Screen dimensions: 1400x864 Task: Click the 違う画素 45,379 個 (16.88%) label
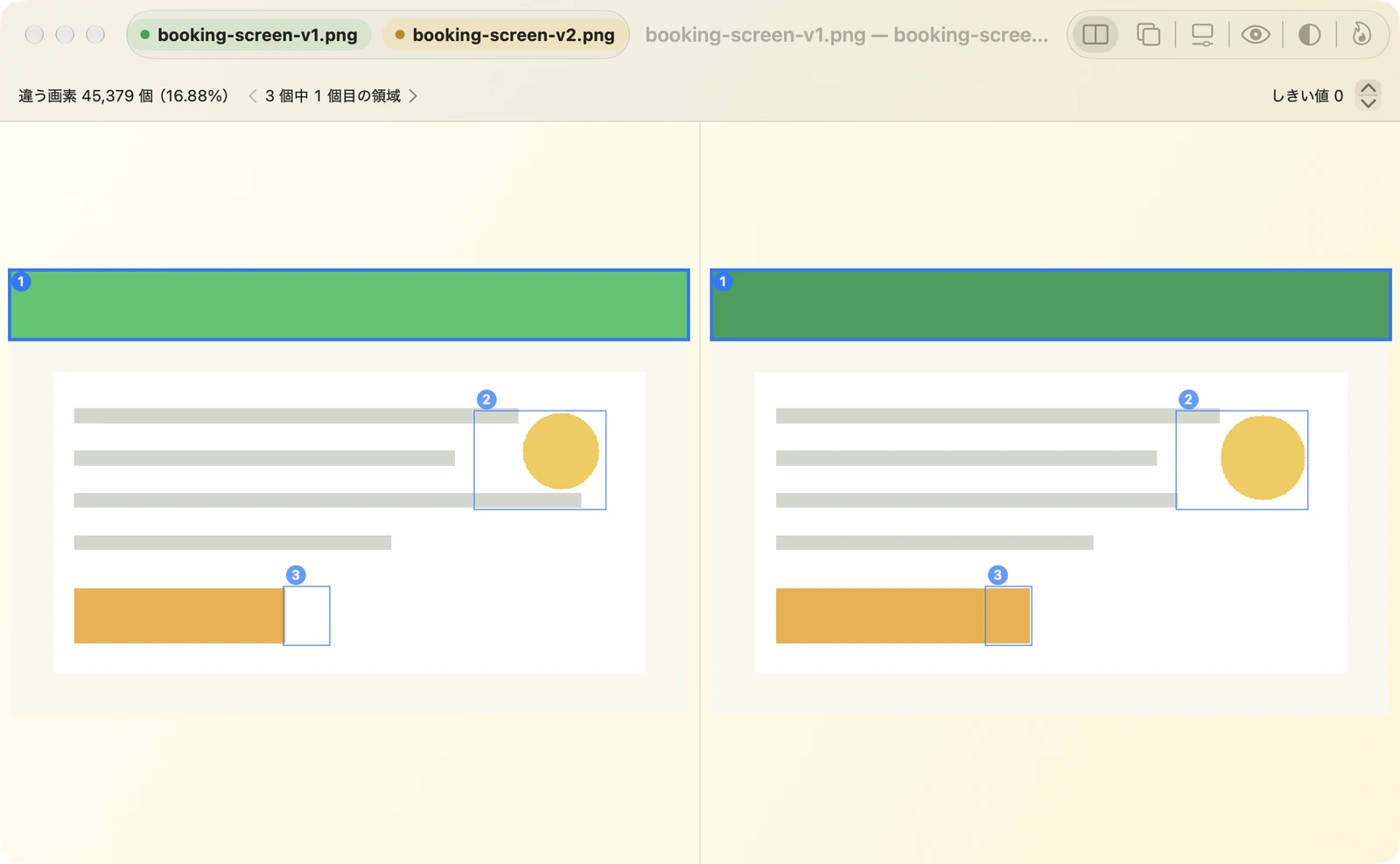(x=123, y=95)
